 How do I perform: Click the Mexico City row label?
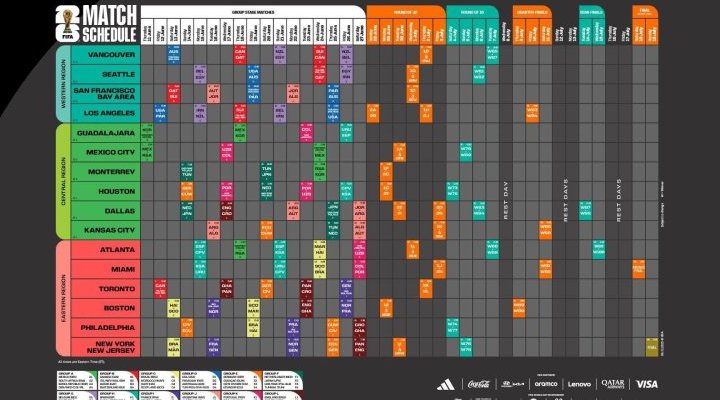coord(105,152)
